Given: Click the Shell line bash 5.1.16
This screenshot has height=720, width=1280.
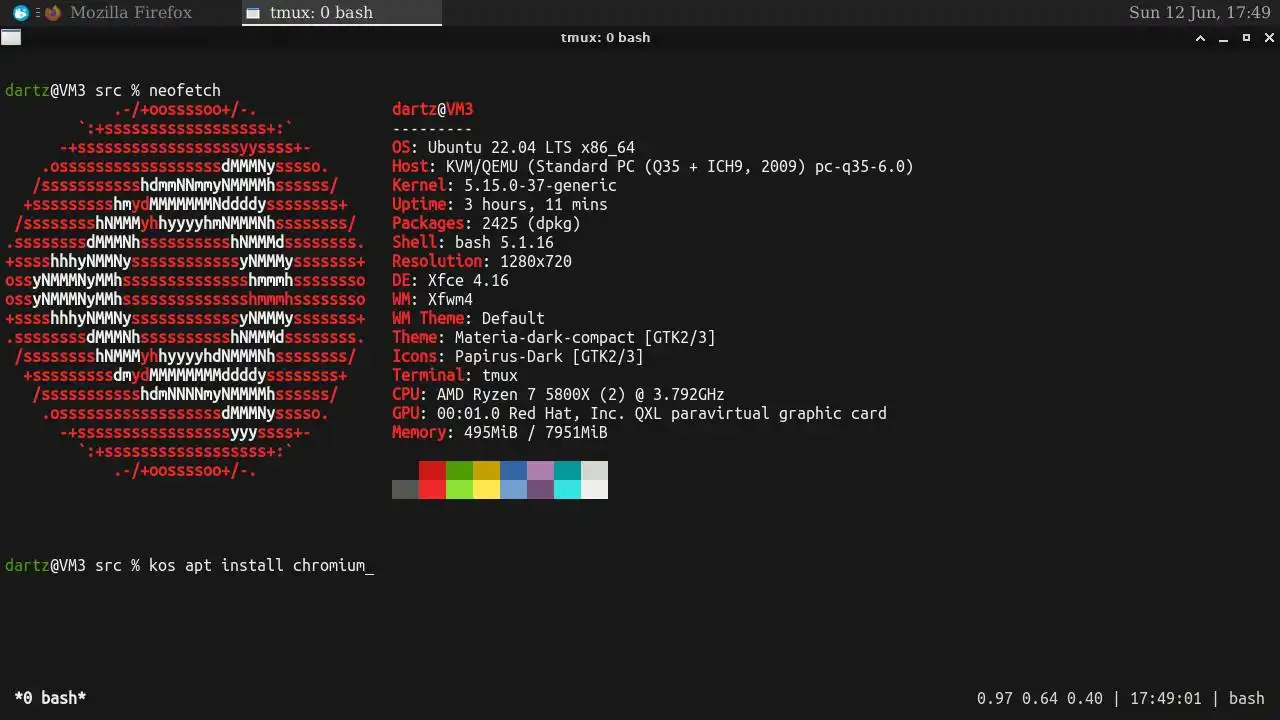Looking at the screenshot, I should (x=473, y=242).
